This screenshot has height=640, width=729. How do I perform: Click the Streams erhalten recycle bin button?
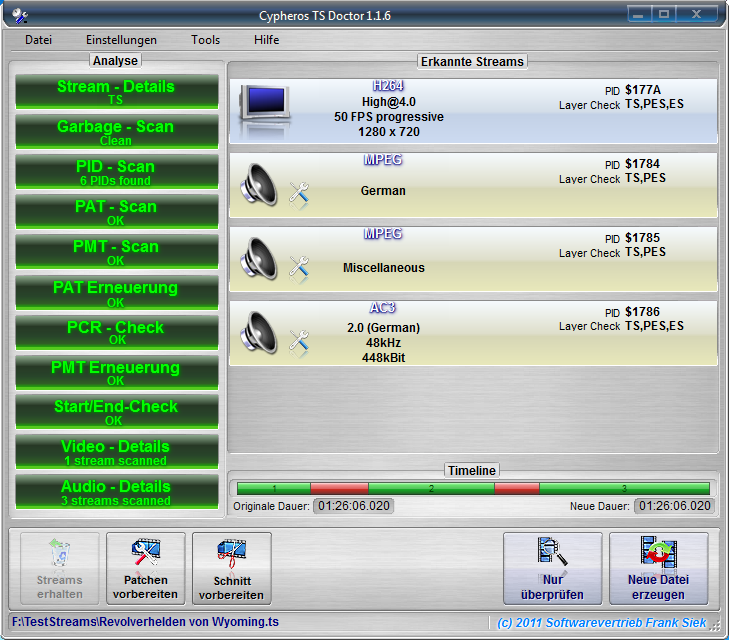point(60,568)
